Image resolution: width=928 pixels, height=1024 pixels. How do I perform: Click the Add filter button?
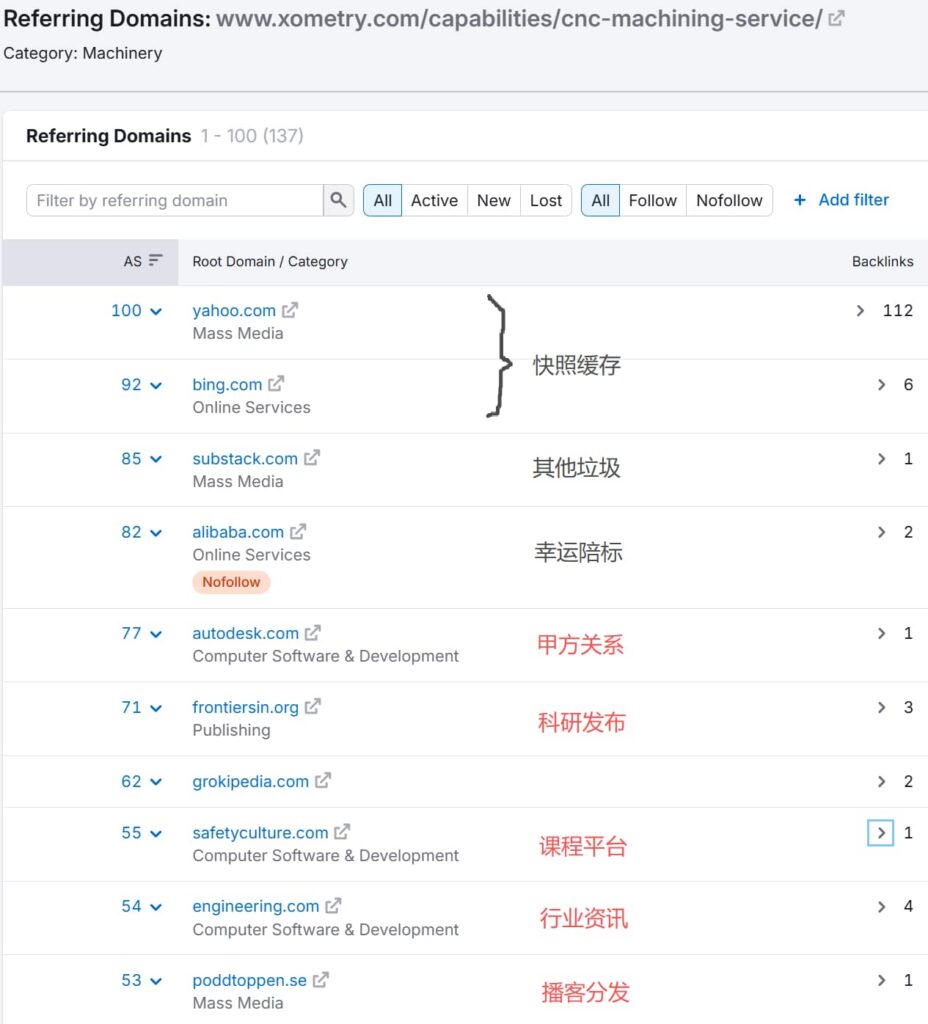[x=841, y=200]
